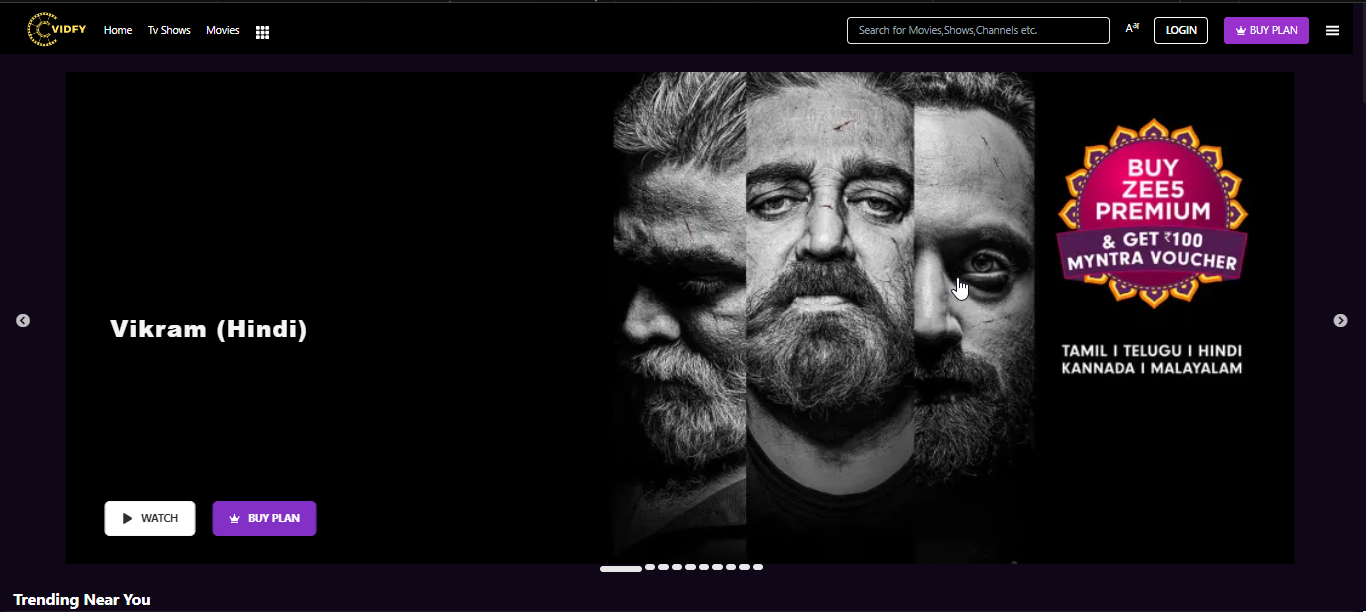The image size is (1366, 612).
Task: Click the Buy ZEE5 Premium voucher badge
Action: point(1152,213)
